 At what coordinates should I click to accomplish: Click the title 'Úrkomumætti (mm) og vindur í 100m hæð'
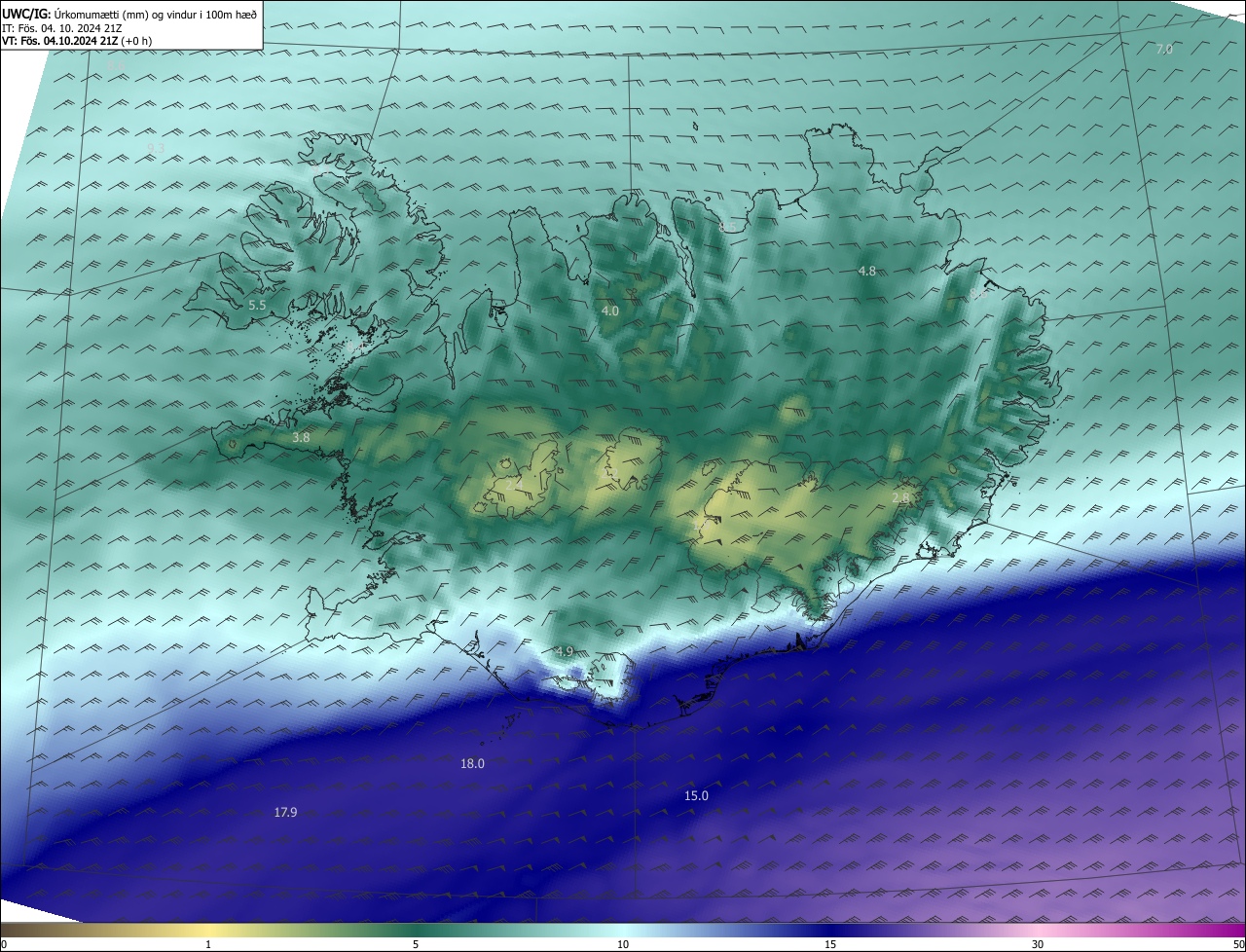coord(155,14)
